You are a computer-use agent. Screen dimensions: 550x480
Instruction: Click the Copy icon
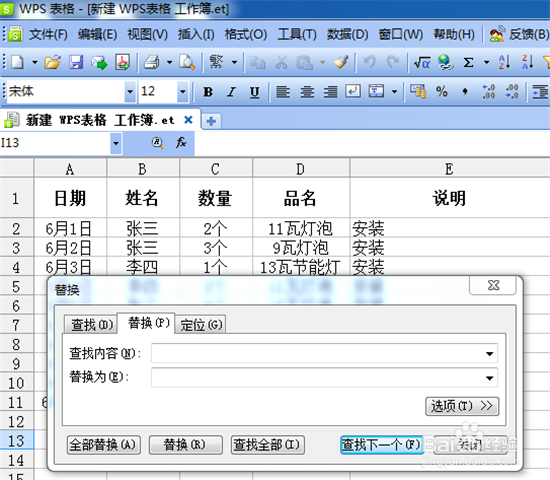(257, 62)
